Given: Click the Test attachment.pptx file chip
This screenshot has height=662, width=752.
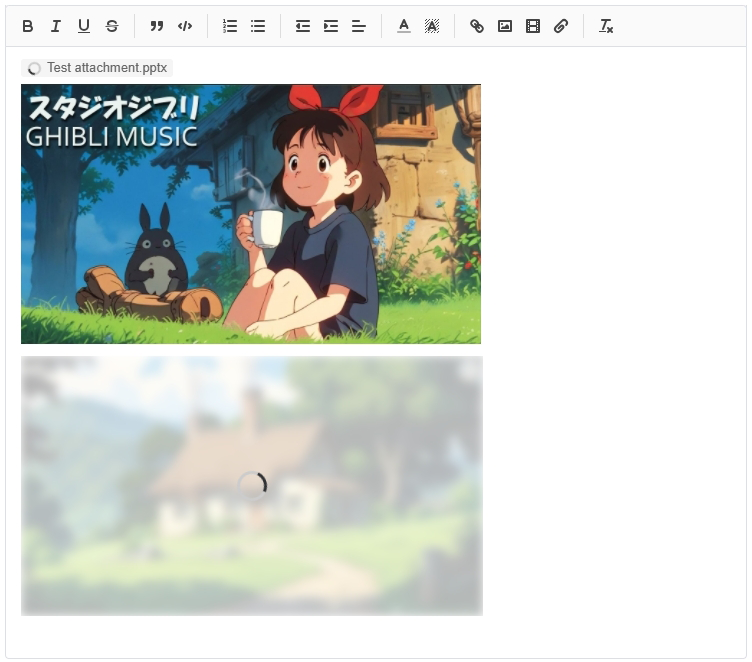Looking at the screenshot, I should [x=97, y=68].
